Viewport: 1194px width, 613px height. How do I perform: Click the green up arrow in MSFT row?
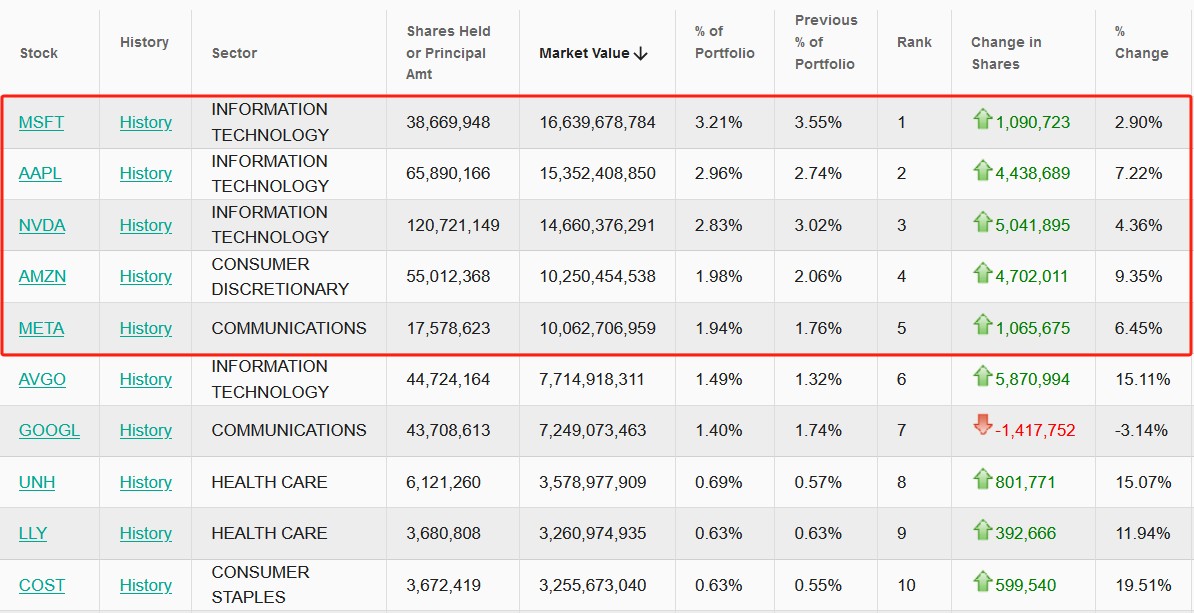point(982,120)
